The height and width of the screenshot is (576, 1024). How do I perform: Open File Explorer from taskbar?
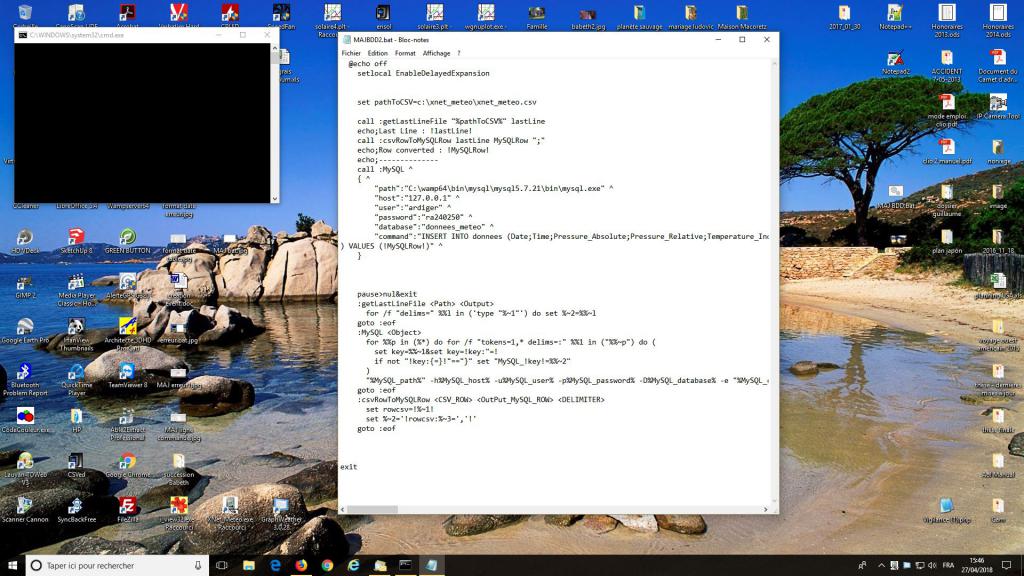pos(249,565)
